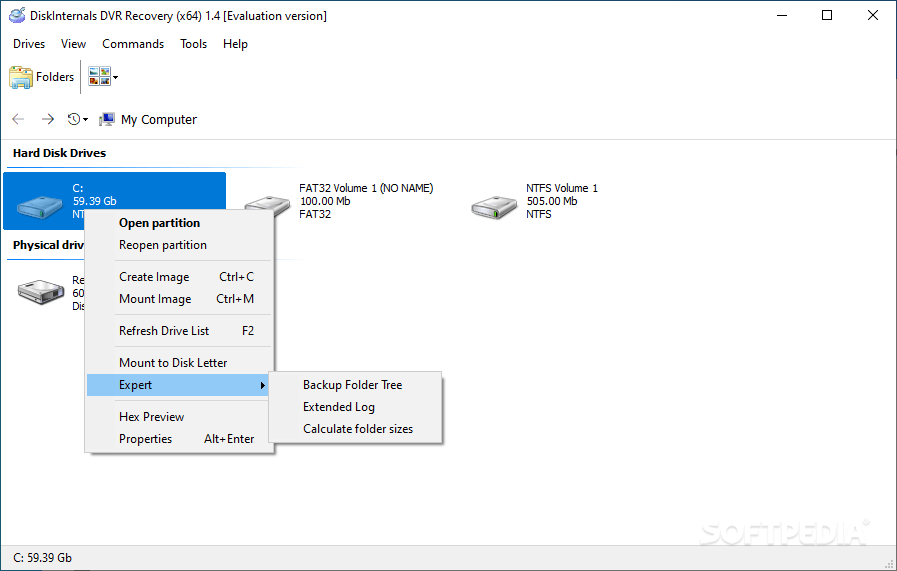Viewport: 897px width, 571px height.
Task: Select Backup Folder Tree
Action: [355, 385]
